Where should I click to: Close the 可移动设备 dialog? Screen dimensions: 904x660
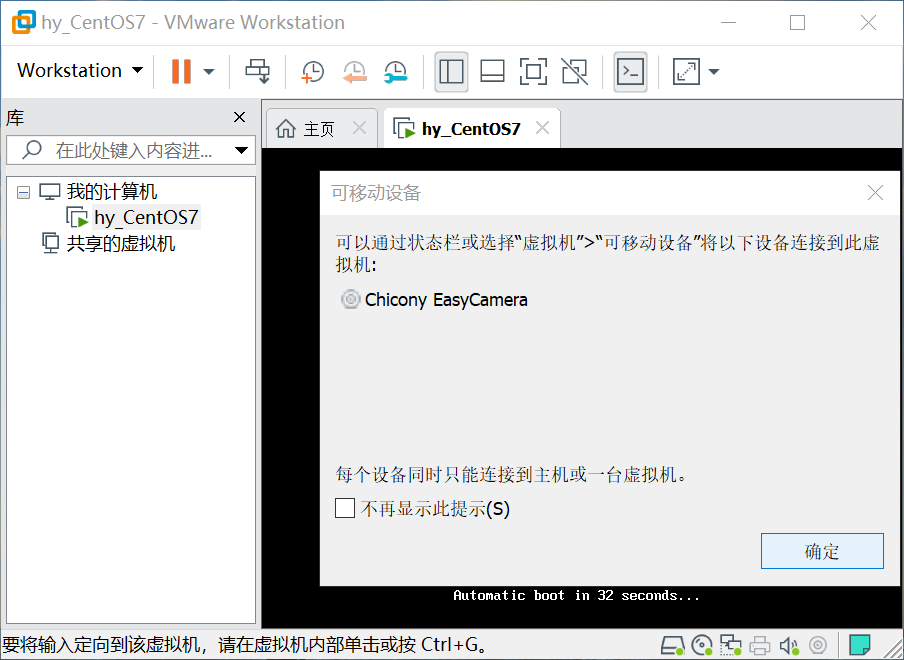click(x=875, y=193)
